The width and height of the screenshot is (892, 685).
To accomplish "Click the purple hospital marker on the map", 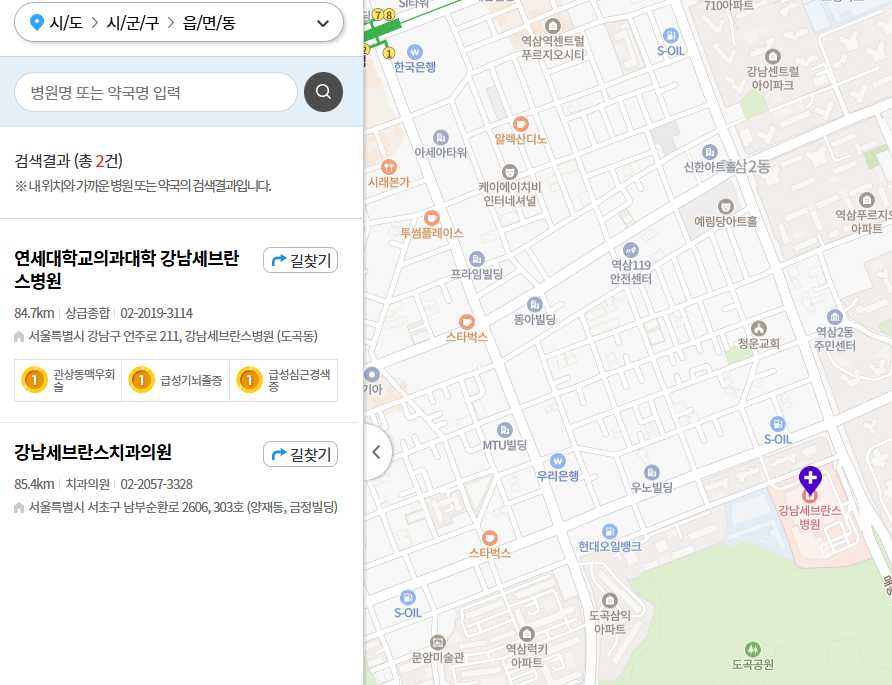I will tap(810, 480).
